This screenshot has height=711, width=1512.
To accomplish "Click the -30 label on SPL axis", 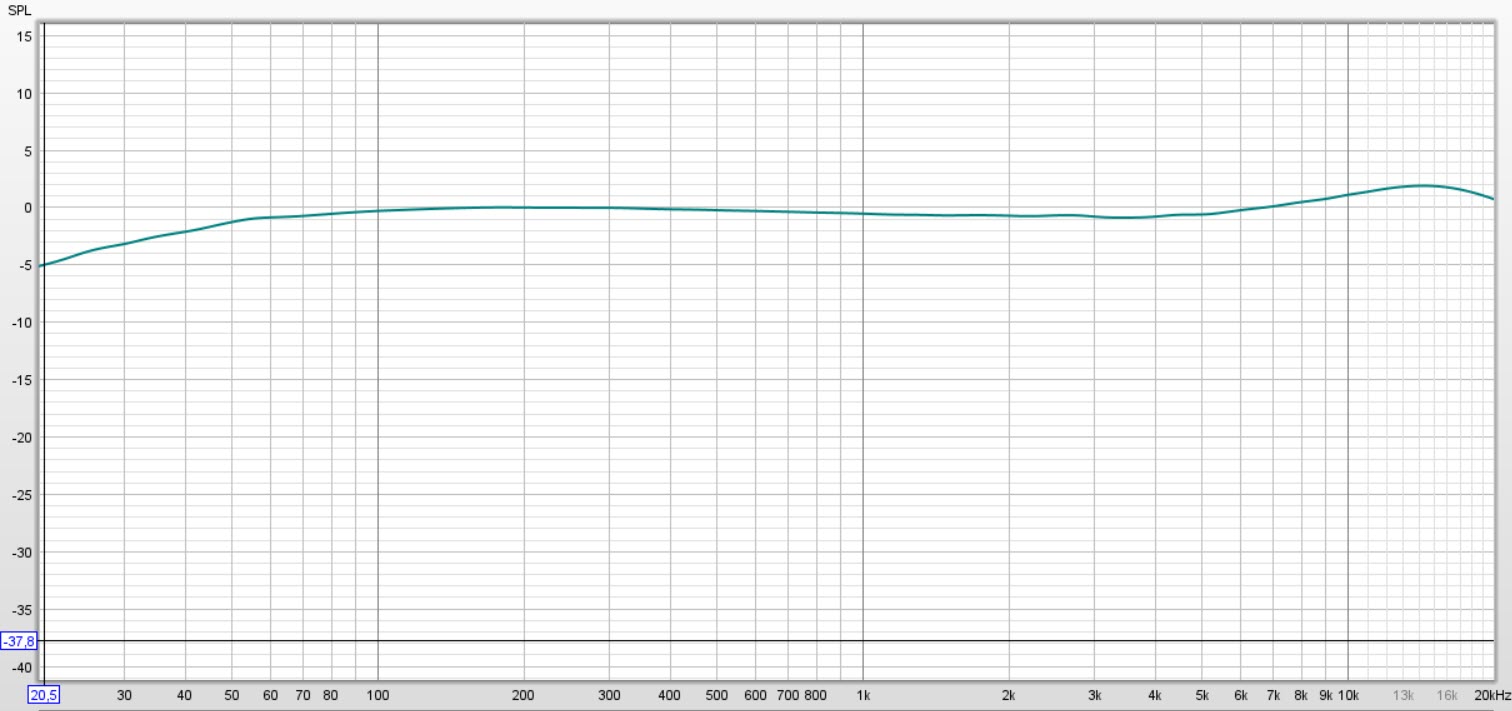I will point(24,552).
